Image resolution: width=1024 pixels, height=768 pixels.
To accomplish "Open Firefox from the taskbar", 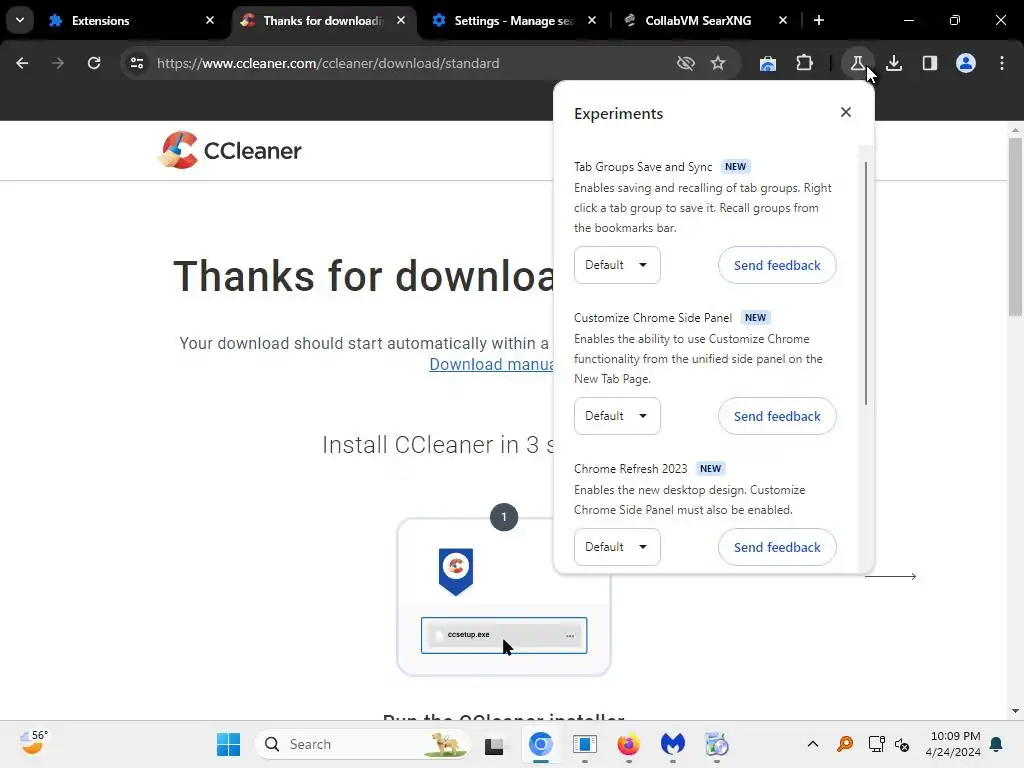I will point(628,744).
